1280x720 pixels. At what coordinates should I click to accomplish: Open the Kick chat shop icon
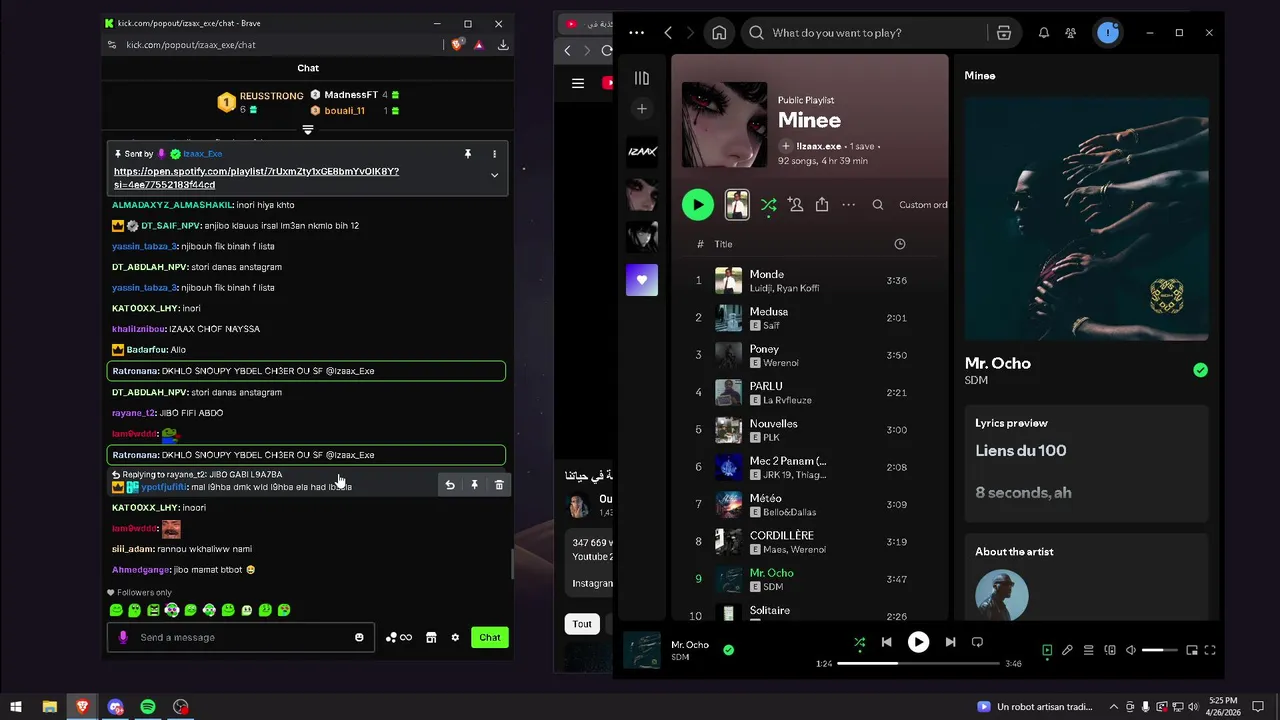(431, 637)
